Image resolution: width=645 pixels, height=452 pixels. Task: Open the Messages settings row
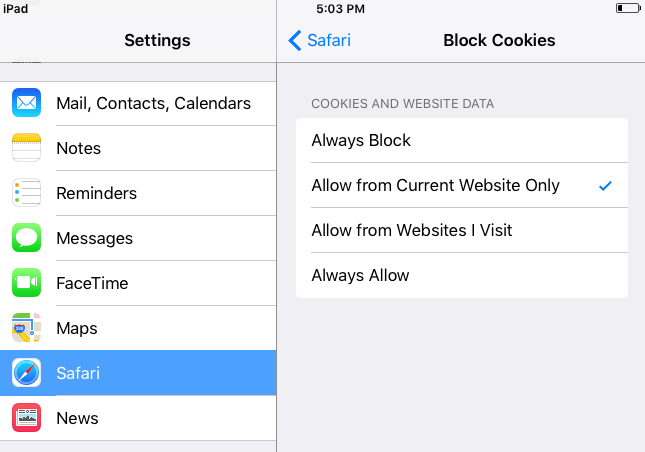(x=138, y=238)
